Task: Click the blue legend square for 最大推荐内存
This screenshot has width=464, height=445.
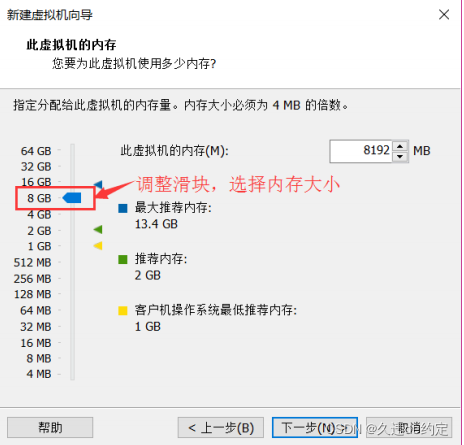Action: click(x=123, y=208)
